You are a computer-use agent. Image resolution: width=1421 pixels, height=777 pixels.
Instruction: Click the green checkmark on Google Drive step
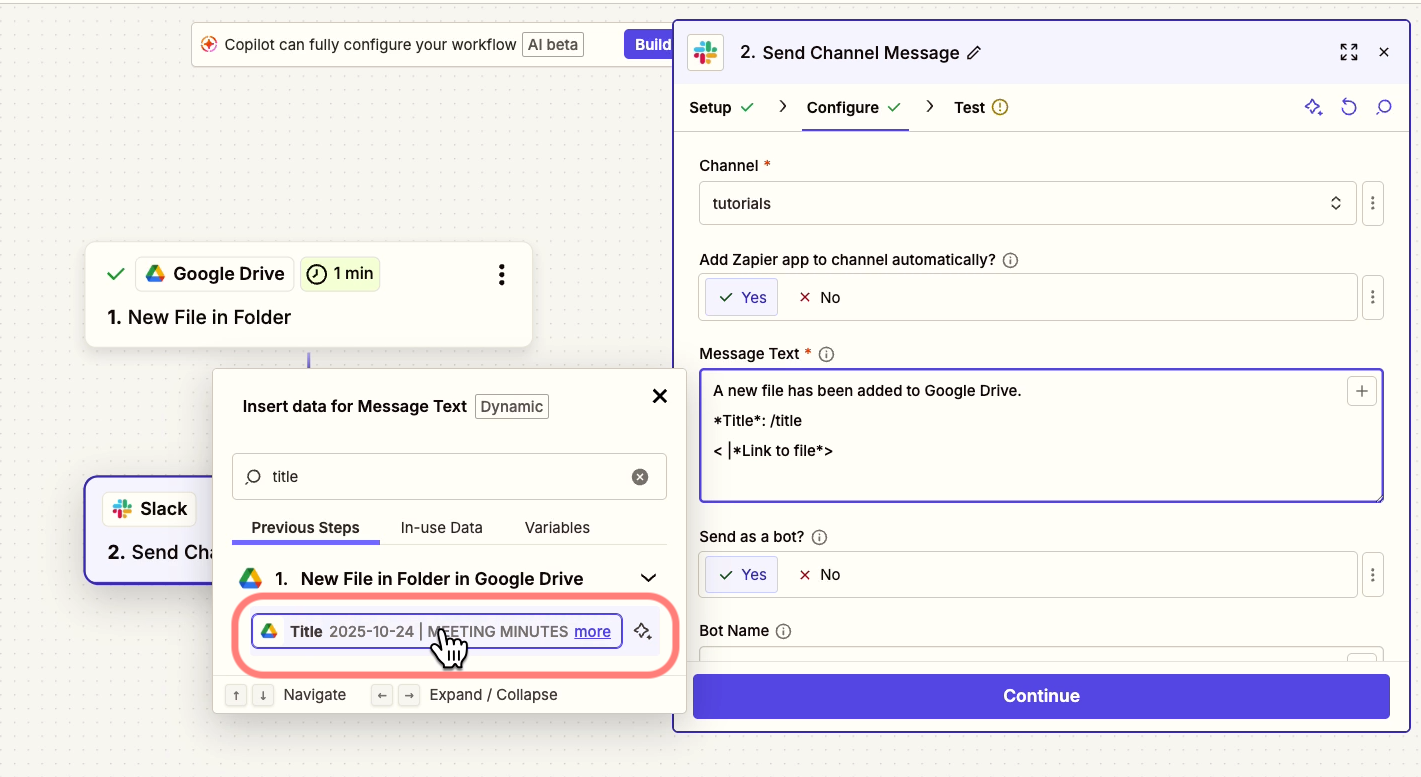115,274
